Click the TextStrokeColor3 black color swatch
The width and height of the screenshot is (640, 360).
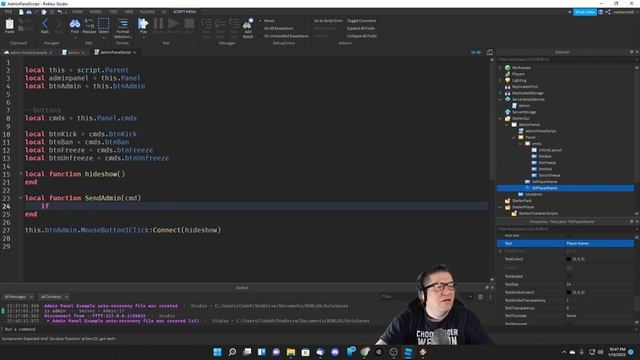coord(569,292)
